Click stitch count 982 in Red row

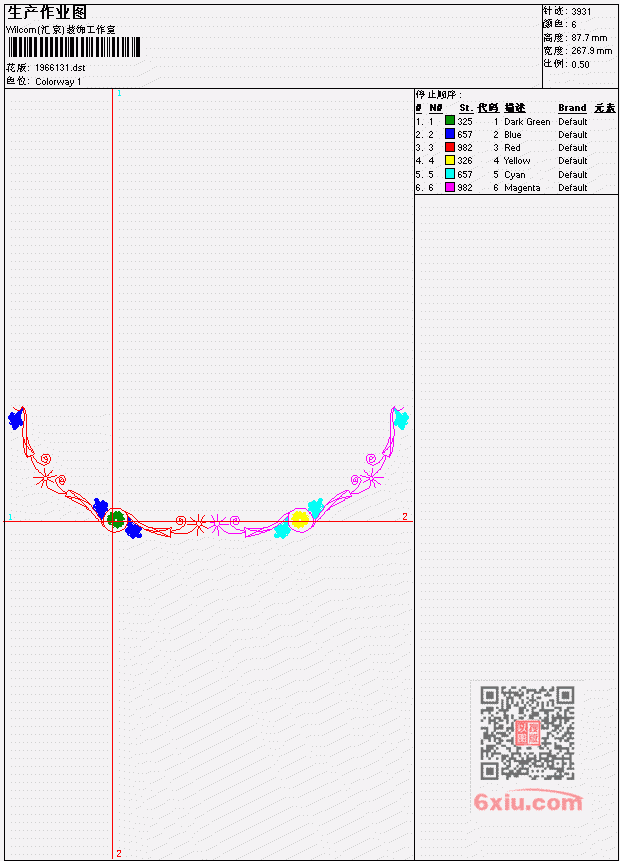coord(465,148)
